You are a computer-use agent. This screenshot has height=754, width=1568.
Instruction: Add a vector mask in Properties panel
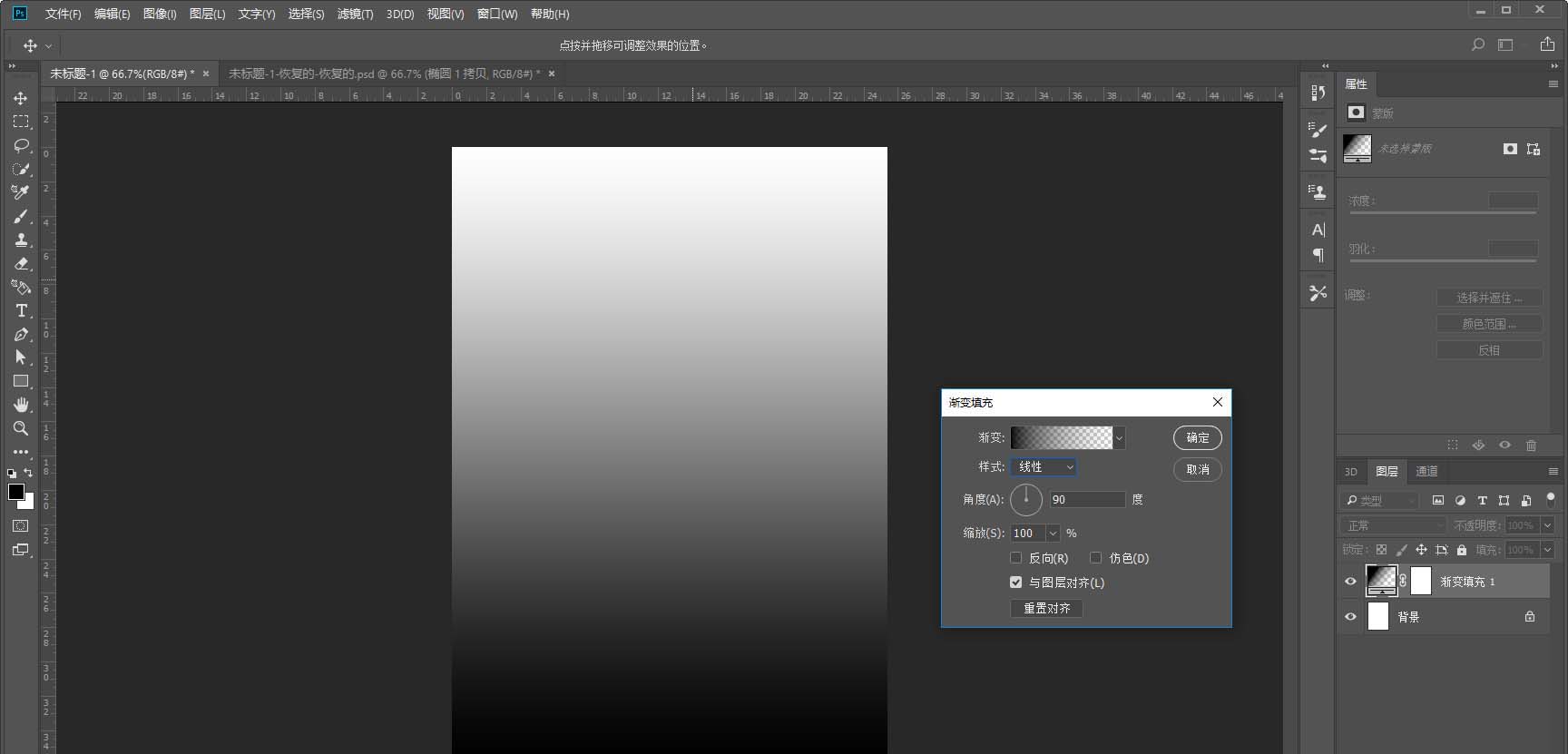[1534, 149]
